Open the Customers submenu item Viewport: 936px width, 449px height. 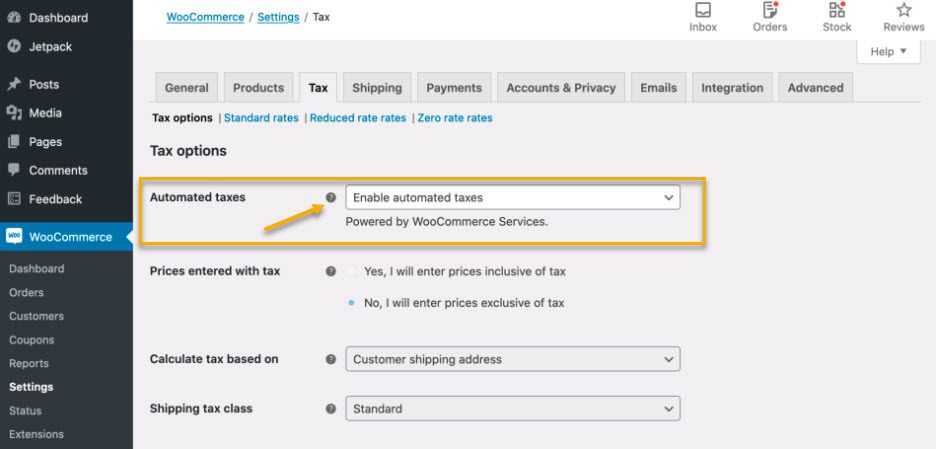tap(36, 316)
